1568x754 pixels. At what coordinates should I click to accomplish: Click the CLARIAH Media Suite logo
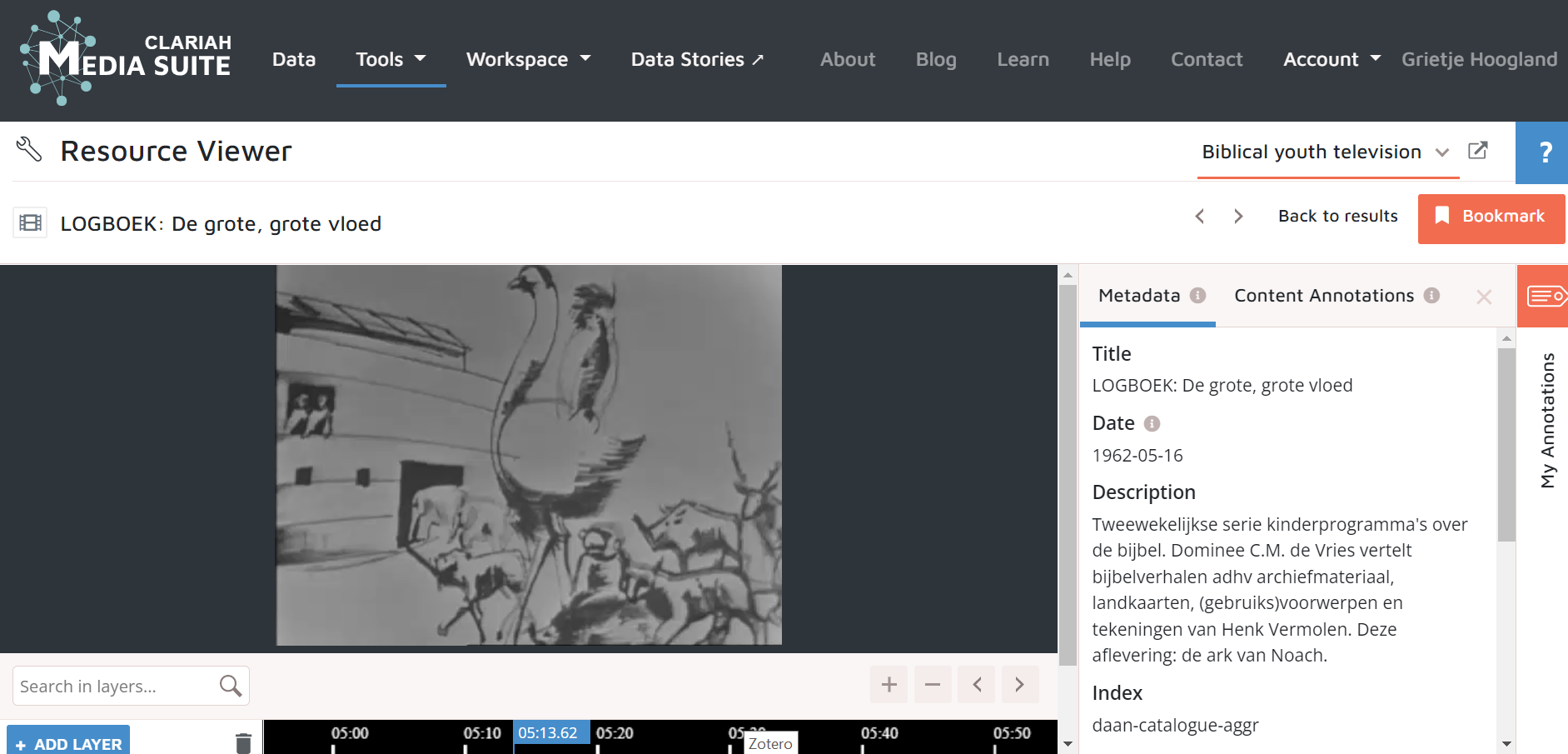(125, 58)
